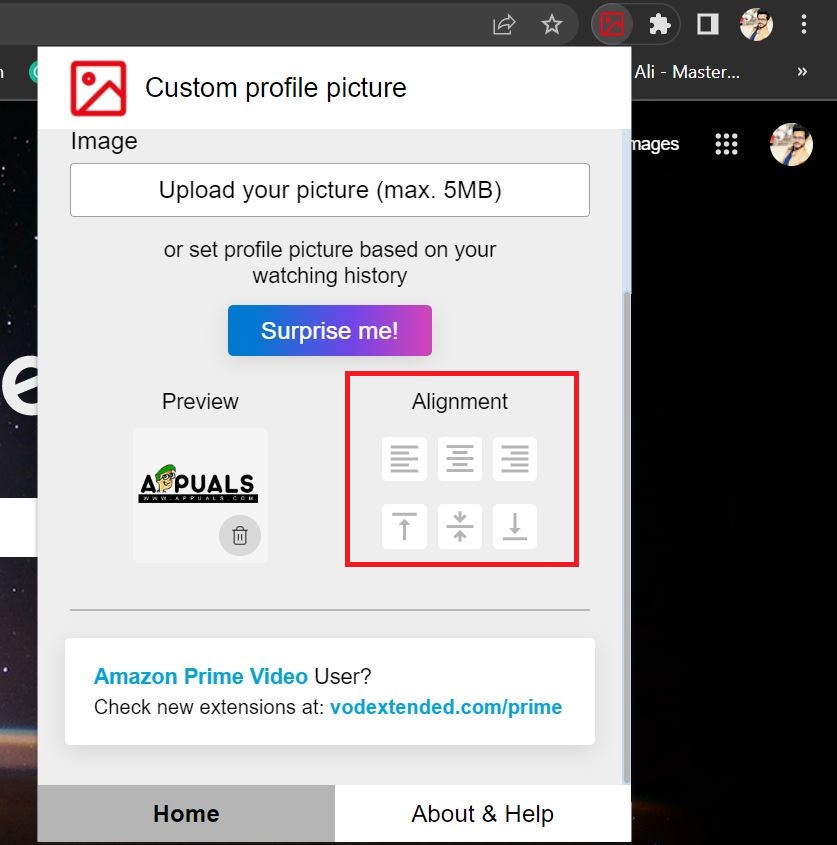Show more bookmarks with the double chevron
This screenshot has width=837, height=845.
(x=802, y=72)
